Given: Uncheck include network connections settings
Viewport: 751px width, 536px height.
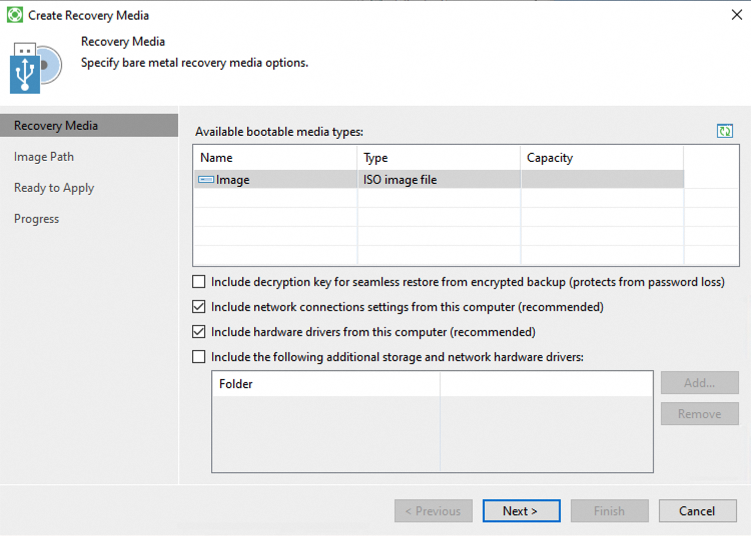Looking at the screenshot, I should [x=199, y=307].
